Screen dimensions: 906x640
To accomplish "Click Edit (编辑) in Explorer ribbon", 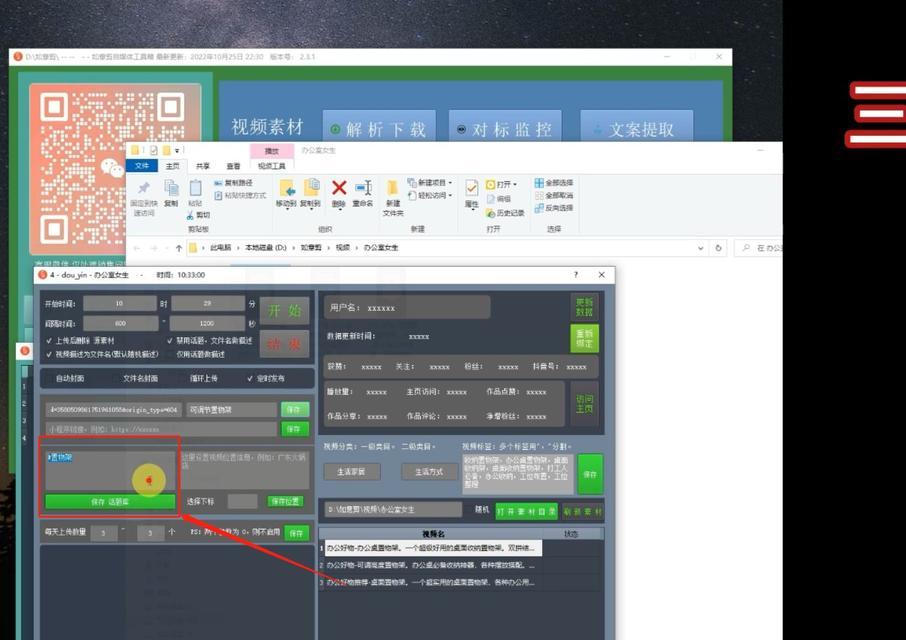I will (x=499, y=198).
